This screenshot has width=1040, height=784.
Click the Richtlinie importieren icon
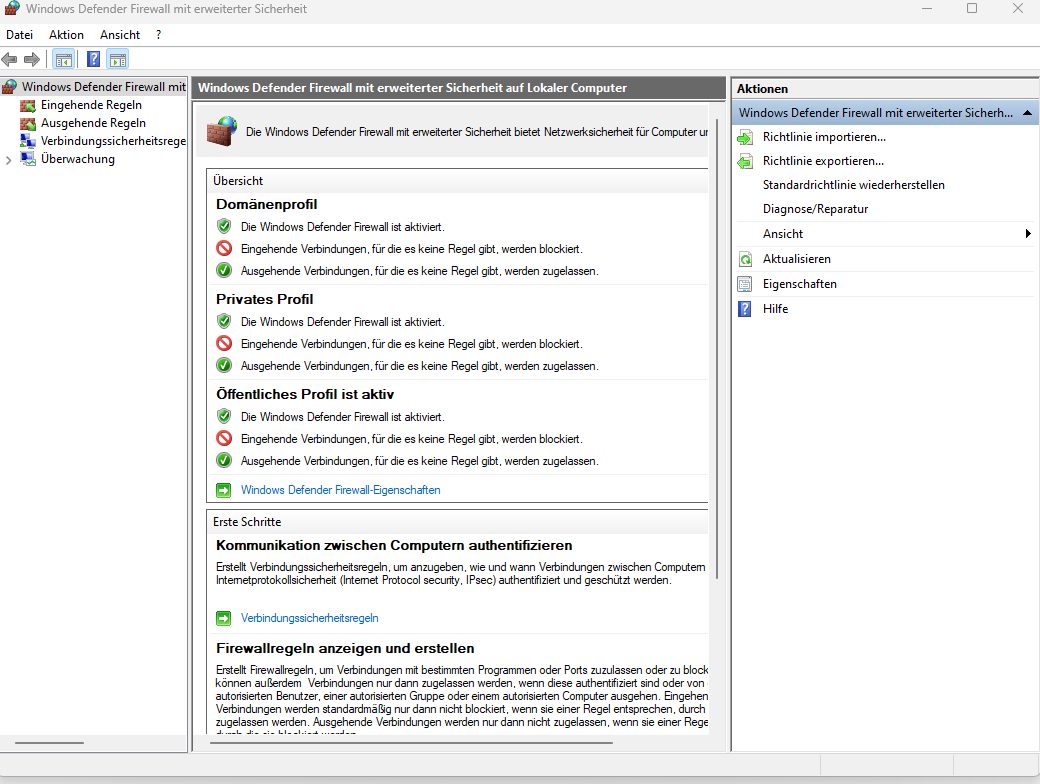click(745, 137)
